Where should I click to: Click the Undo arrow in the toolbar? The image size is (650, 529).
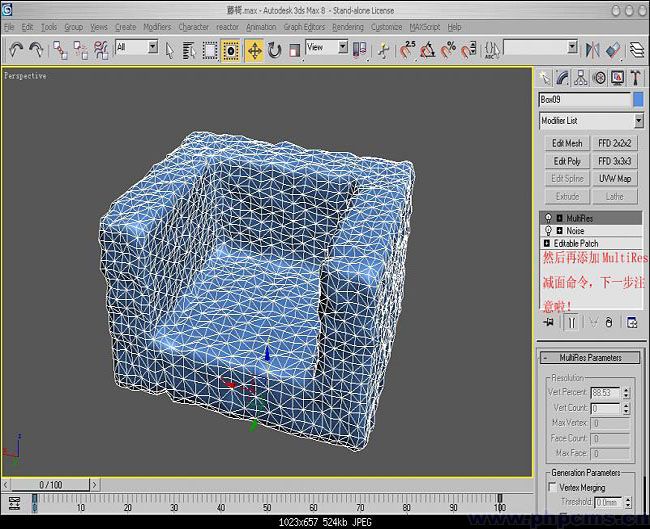click(x=16, y=50)
